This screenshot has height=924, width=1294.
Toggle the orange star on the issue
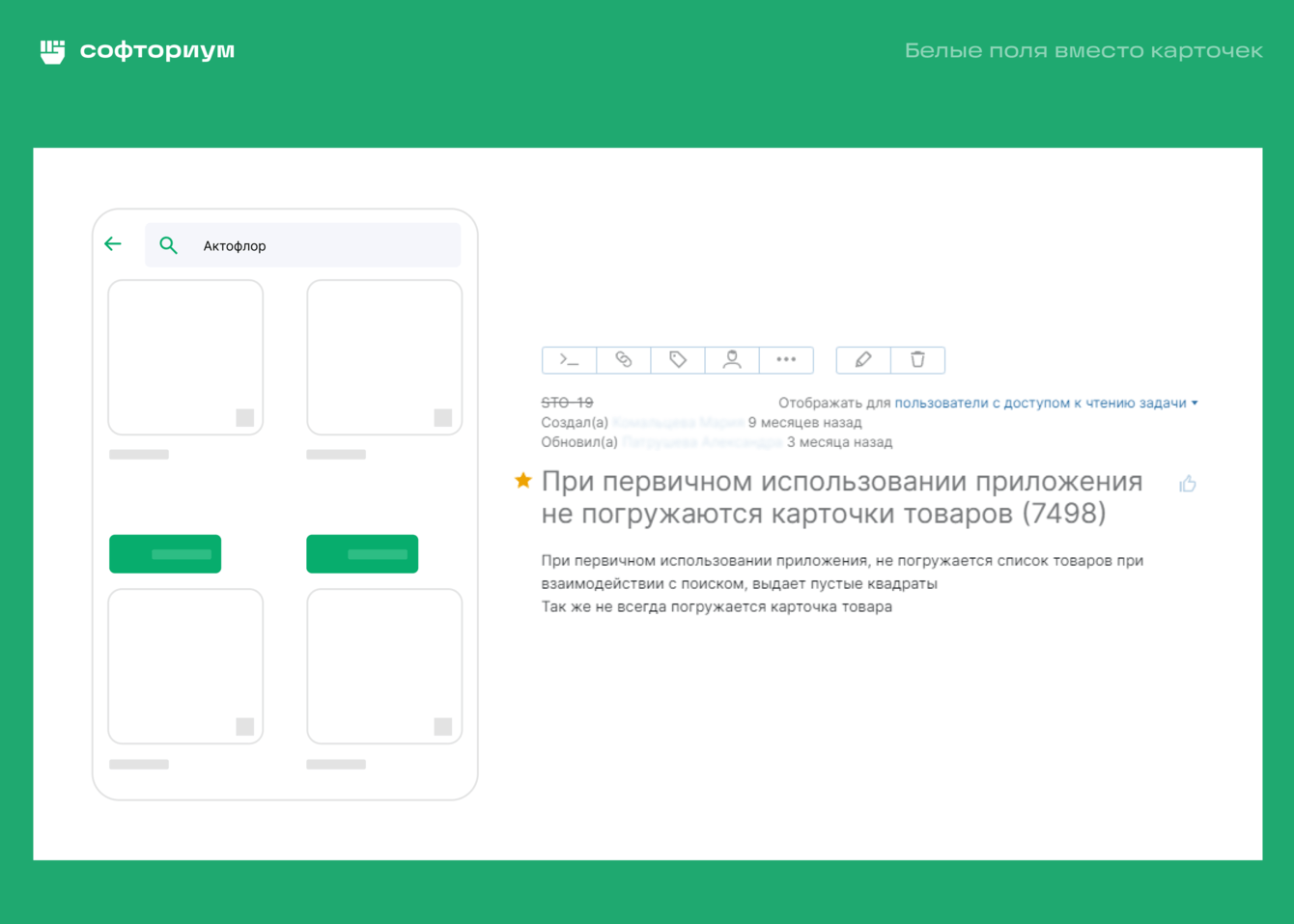pyautogui.click(x=523, y=480)
